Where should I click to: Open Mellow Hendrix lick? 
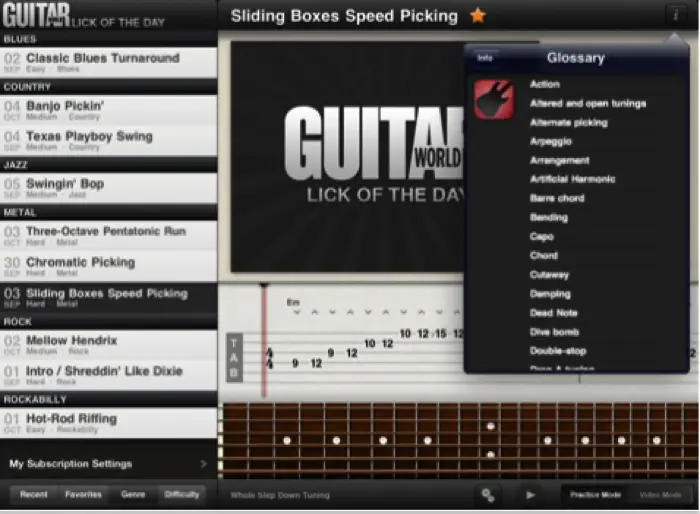pyautogui.click(x=108, y=345)
